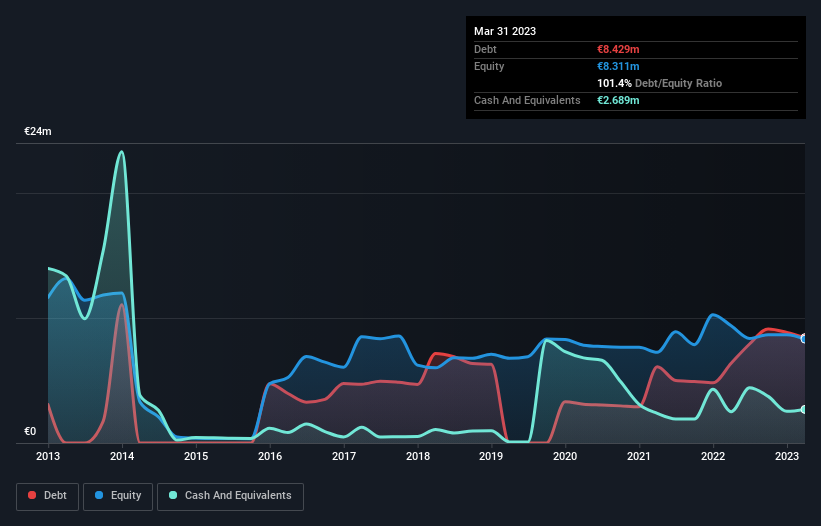The width and height of the screenshot is (821, 526).
Task: Click the Cash endpoint marker at Mar 2023
Action: coord(804,409)
